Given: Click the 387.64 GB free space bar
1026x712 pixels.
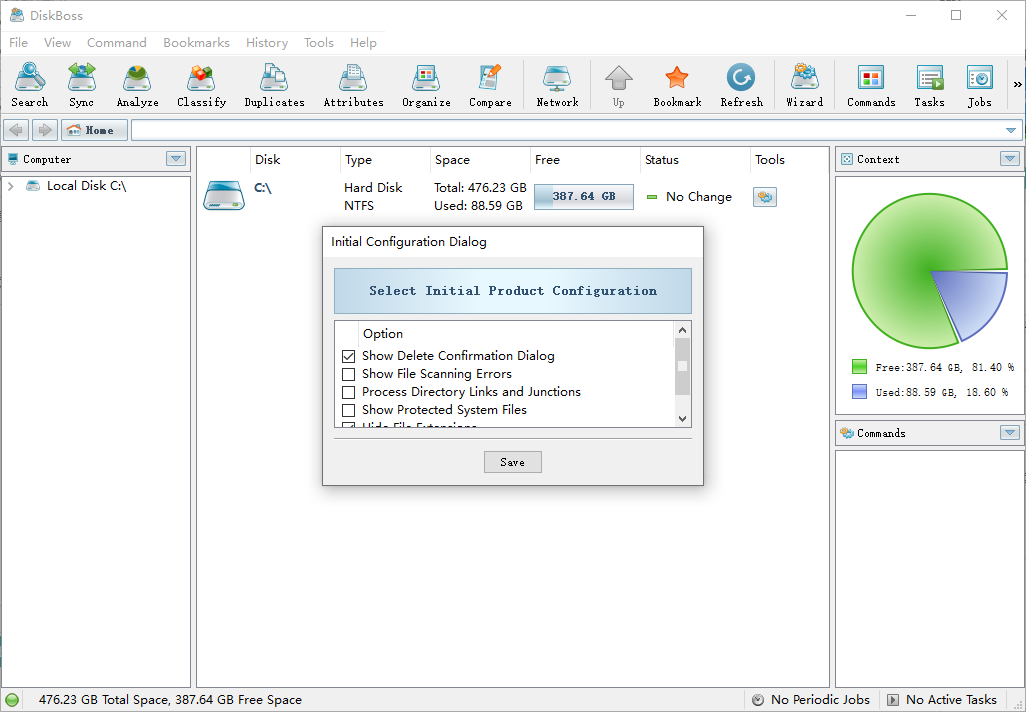Looking at the screenshot, I should [x=583, y=197].
